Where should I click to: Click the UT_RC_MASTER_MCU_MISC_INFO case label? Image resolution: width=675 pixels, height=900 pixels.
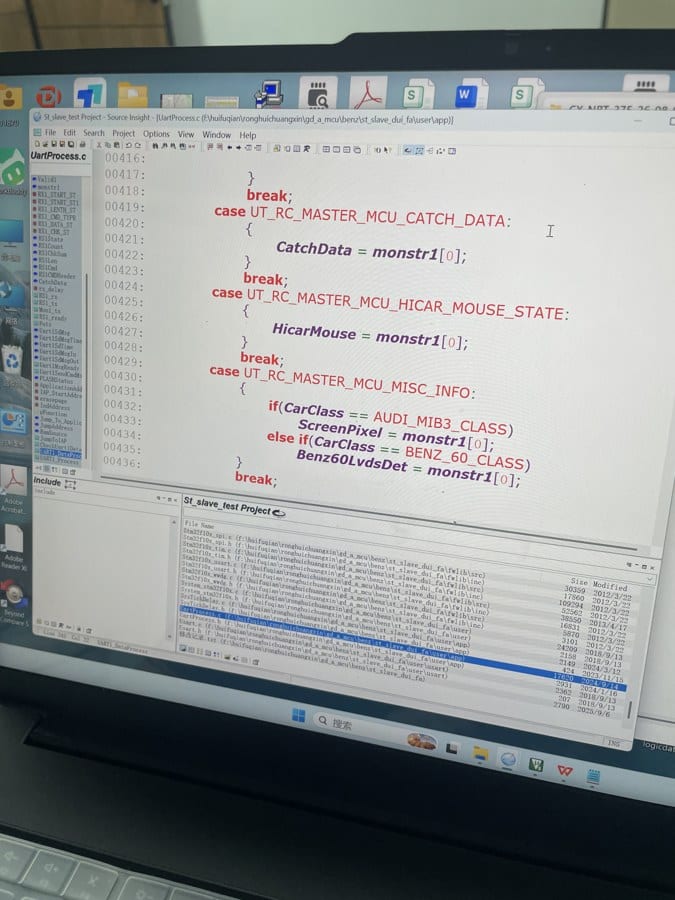(359, 383)
